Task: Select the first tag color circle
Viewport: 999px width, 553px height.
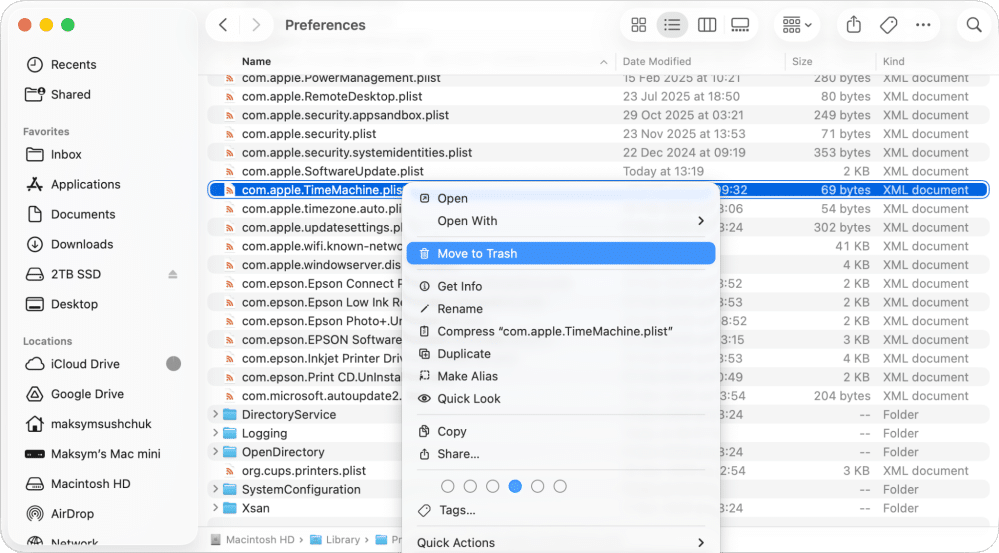Action: [448, 487]
